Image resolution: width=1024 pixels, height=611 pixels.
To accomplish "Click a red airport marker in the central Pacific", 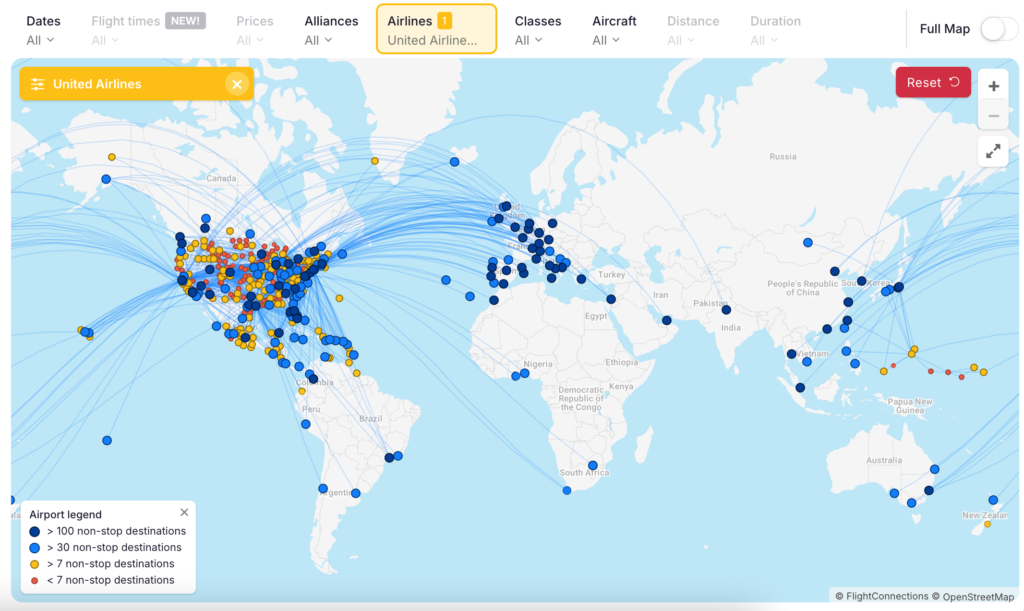I will [x=947, y=370].
